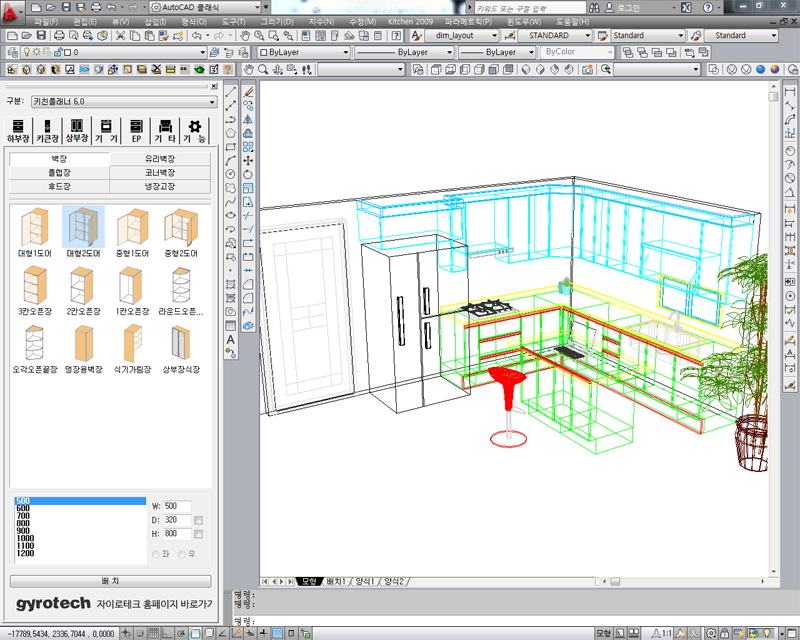Viewport: 800px width, 640px height.
Task: Click the W: 500 width input field
Action: [x=177, y=506]
